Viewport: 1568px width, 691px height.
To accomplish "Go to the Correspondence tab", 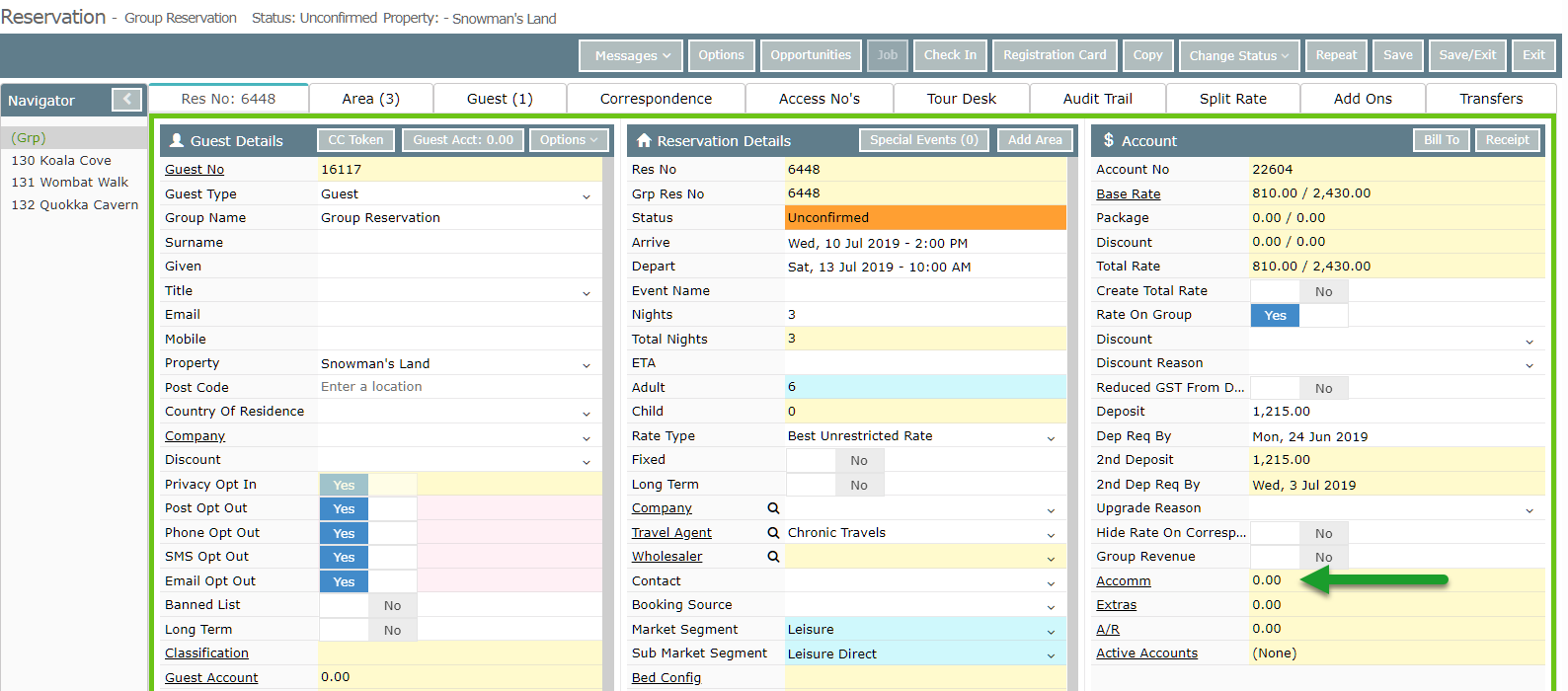I will pyautogui.click(x=656, y=99).
